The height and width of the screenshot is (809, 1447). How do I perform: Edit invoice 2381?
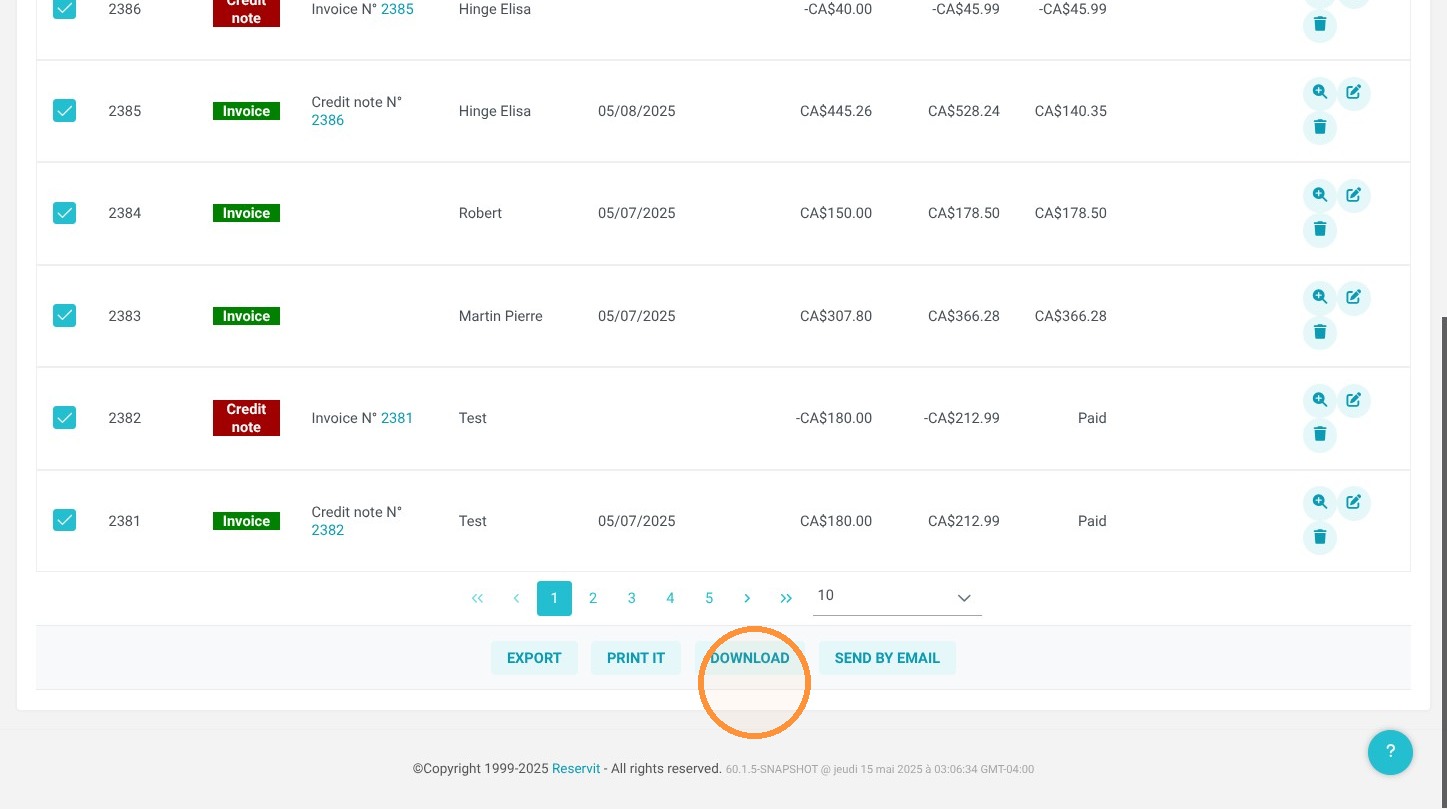point(1354,503)
